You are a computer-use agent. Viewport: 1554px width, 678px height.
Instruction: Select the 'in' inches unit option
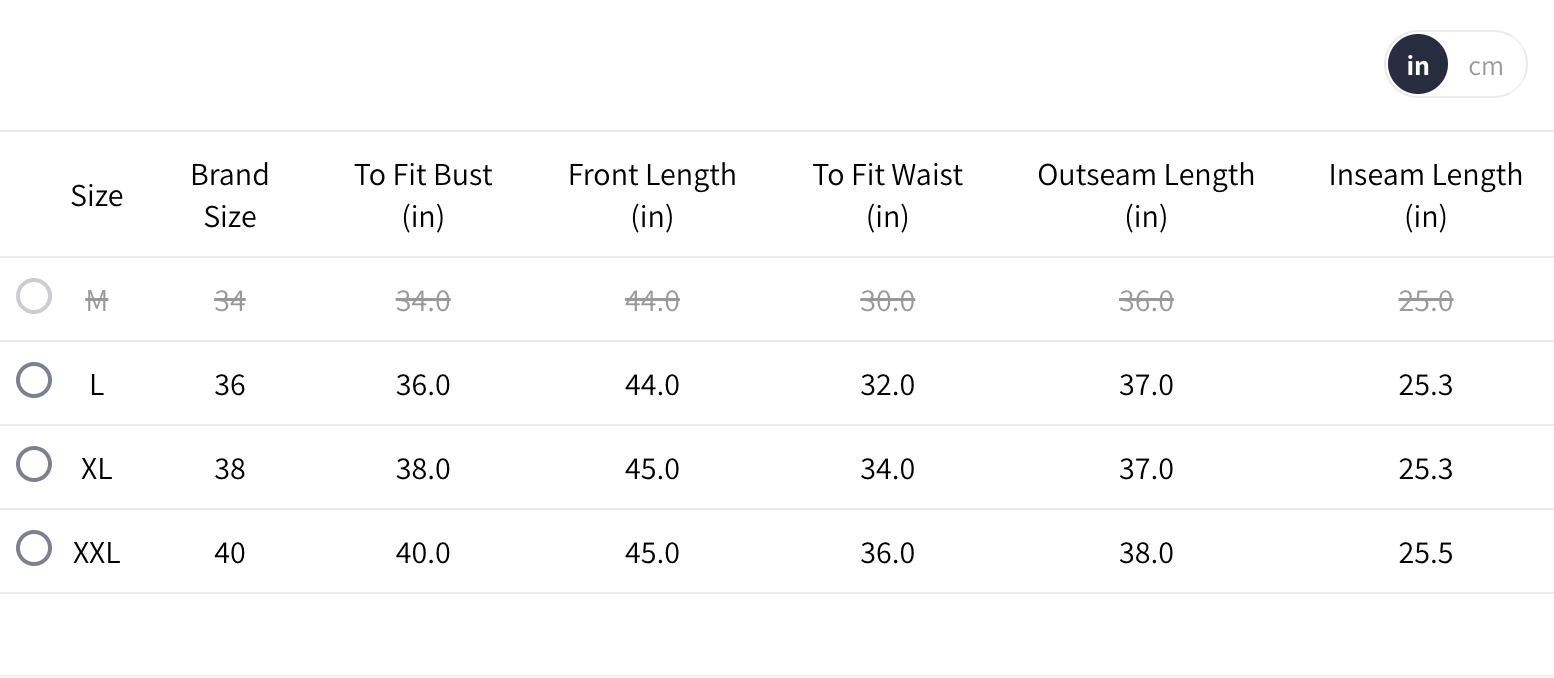coord(1417,66)
